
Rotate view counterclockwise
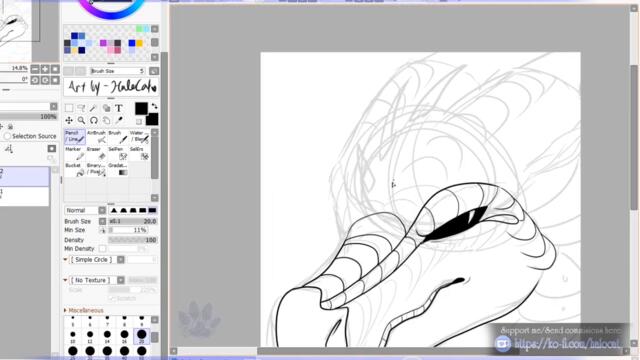coord(35,80)
